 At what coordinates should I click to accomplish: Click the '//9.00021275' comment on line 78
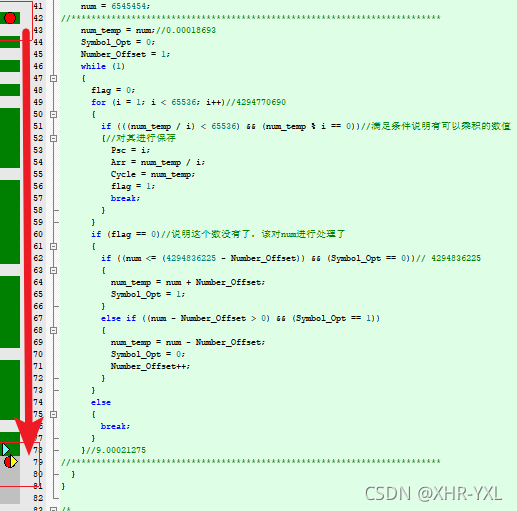pos(116,450)
